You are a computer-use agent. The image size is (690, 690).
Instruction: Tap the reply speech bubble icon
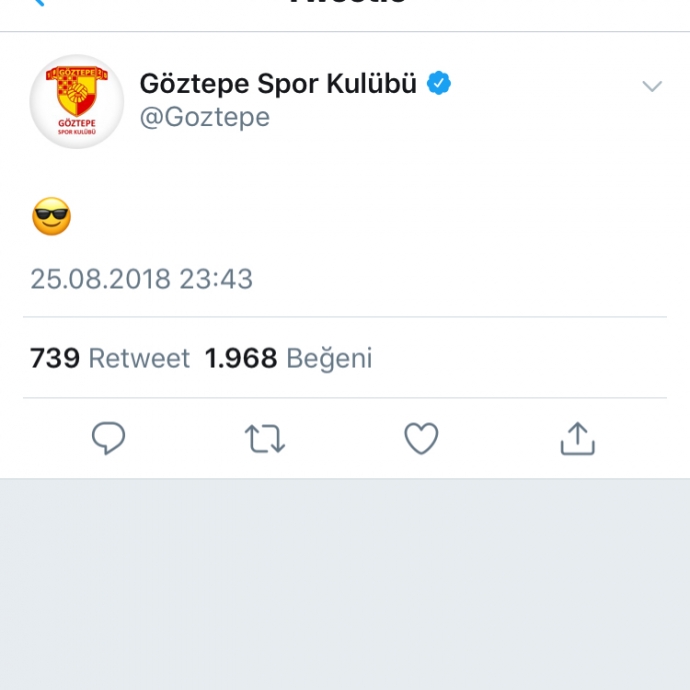[108, 438]
